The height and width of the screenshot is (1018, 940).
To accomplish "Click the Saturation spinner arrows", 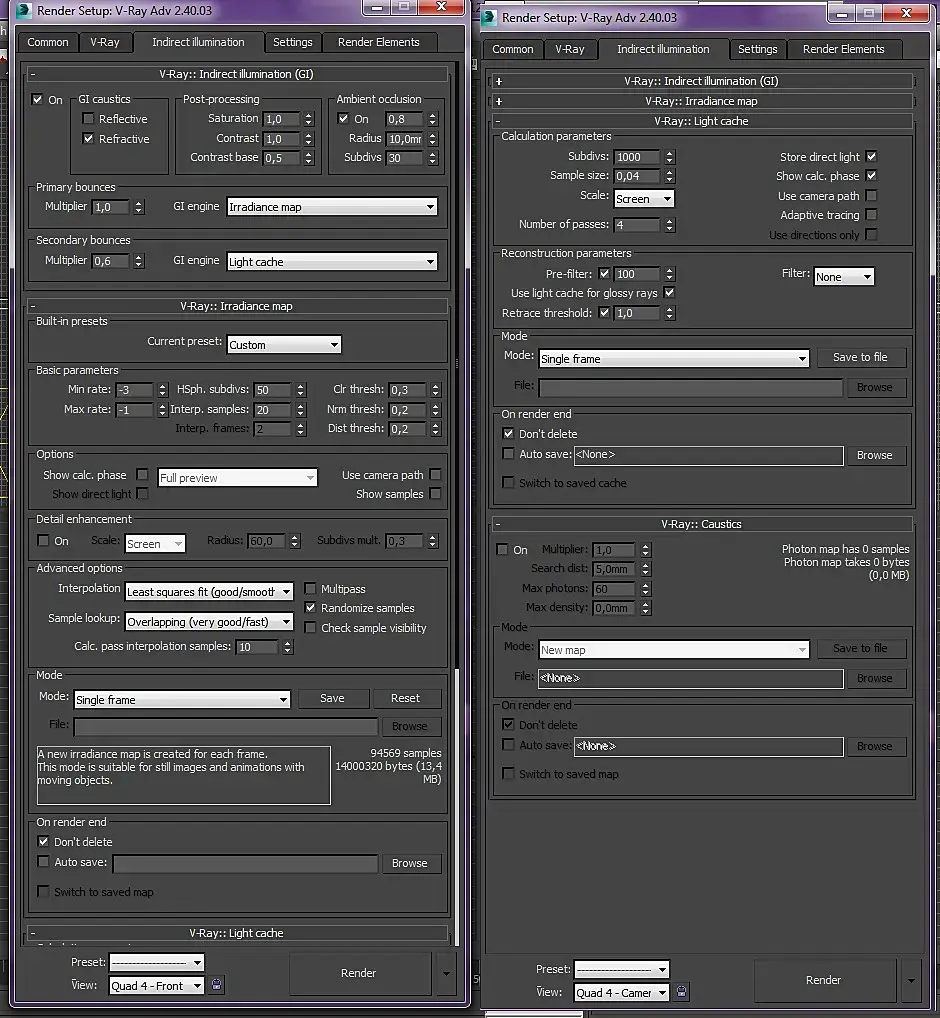I will [308, 119].
